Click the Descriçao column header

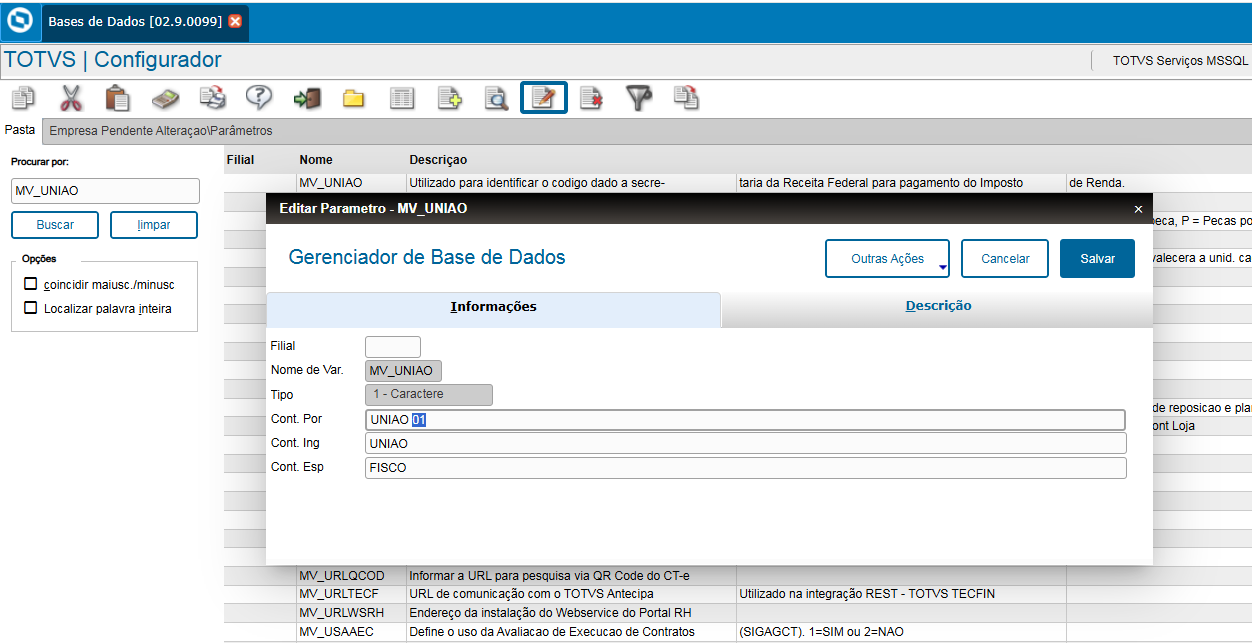(x=438, y=160)
